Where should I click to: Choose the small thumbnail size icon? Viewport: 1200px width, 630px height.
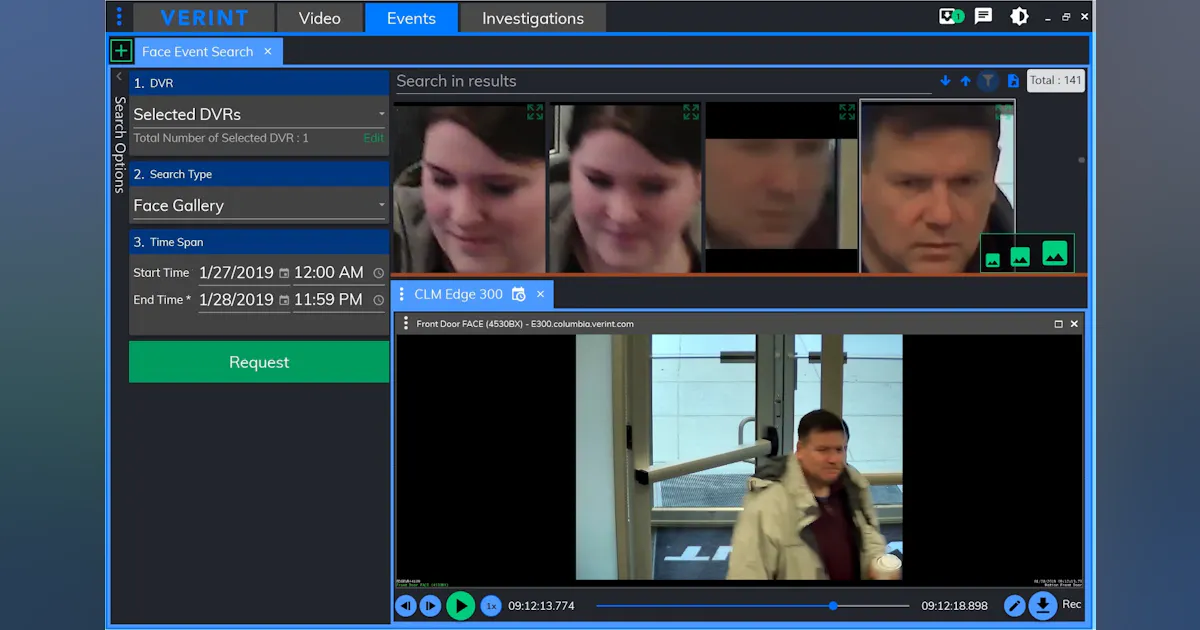coord(993,260)
